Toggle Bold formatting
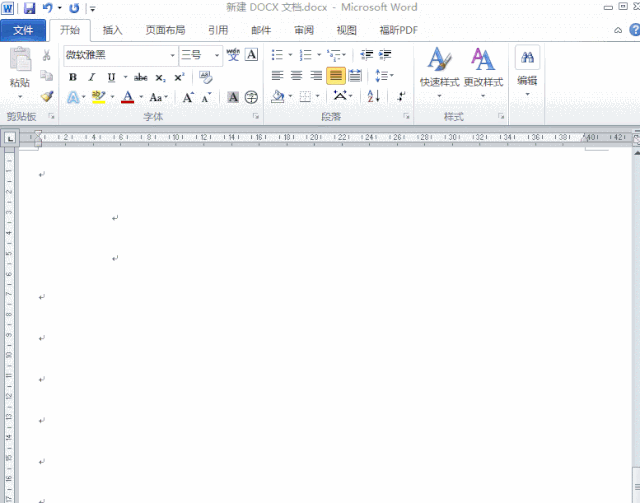This screenshot has height=503, width=640. [73, 77]
